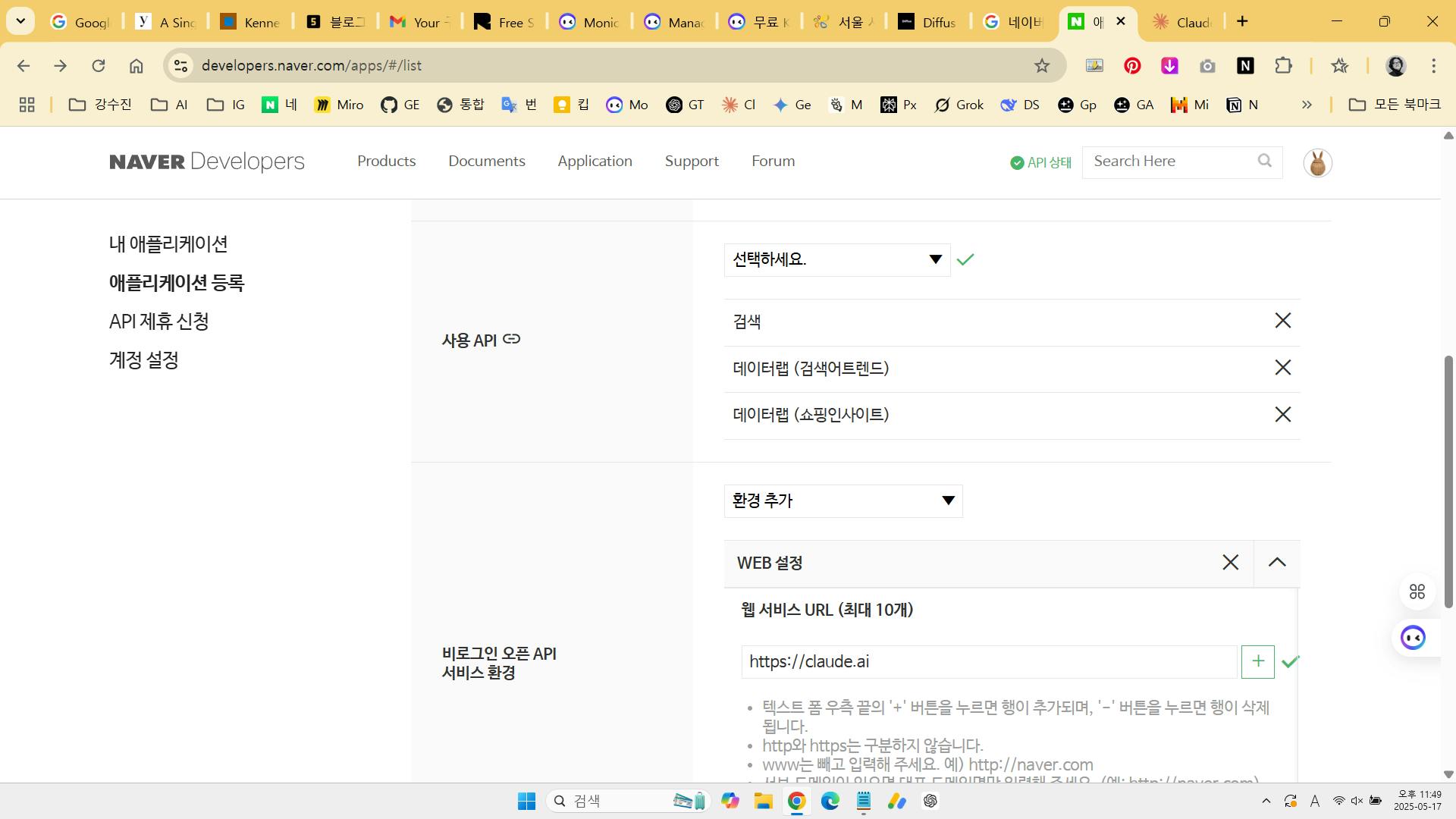Screen dimensions: 1456x819
Task: Go to 내 애플리케이션 page
Action: pos(168,244)
